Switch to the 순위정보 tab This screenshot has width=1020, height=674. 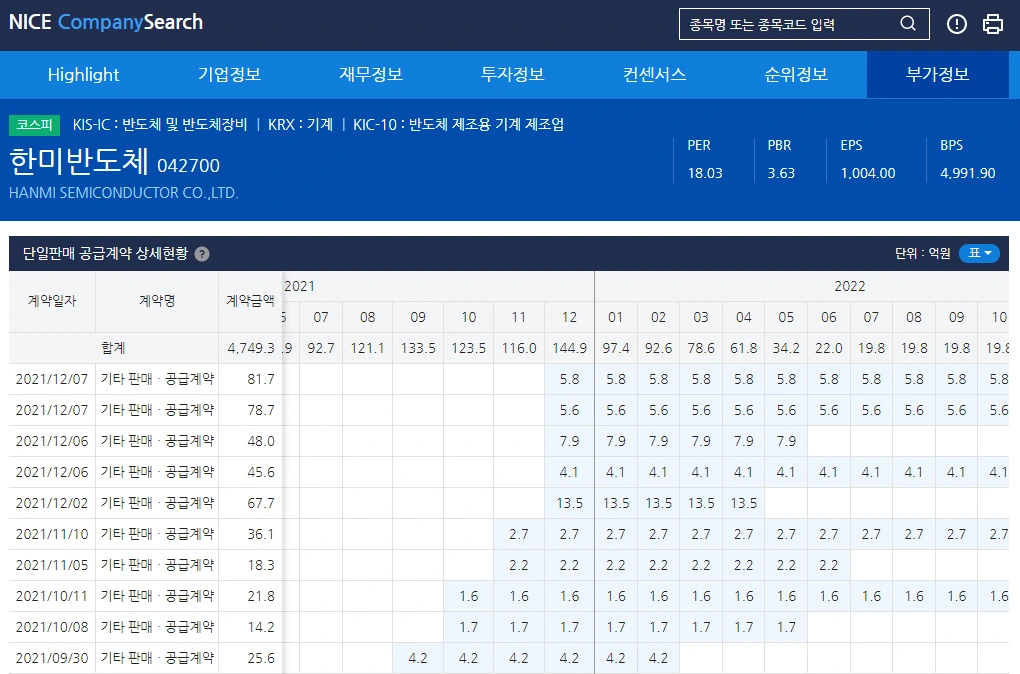click(x=795, y=74)
